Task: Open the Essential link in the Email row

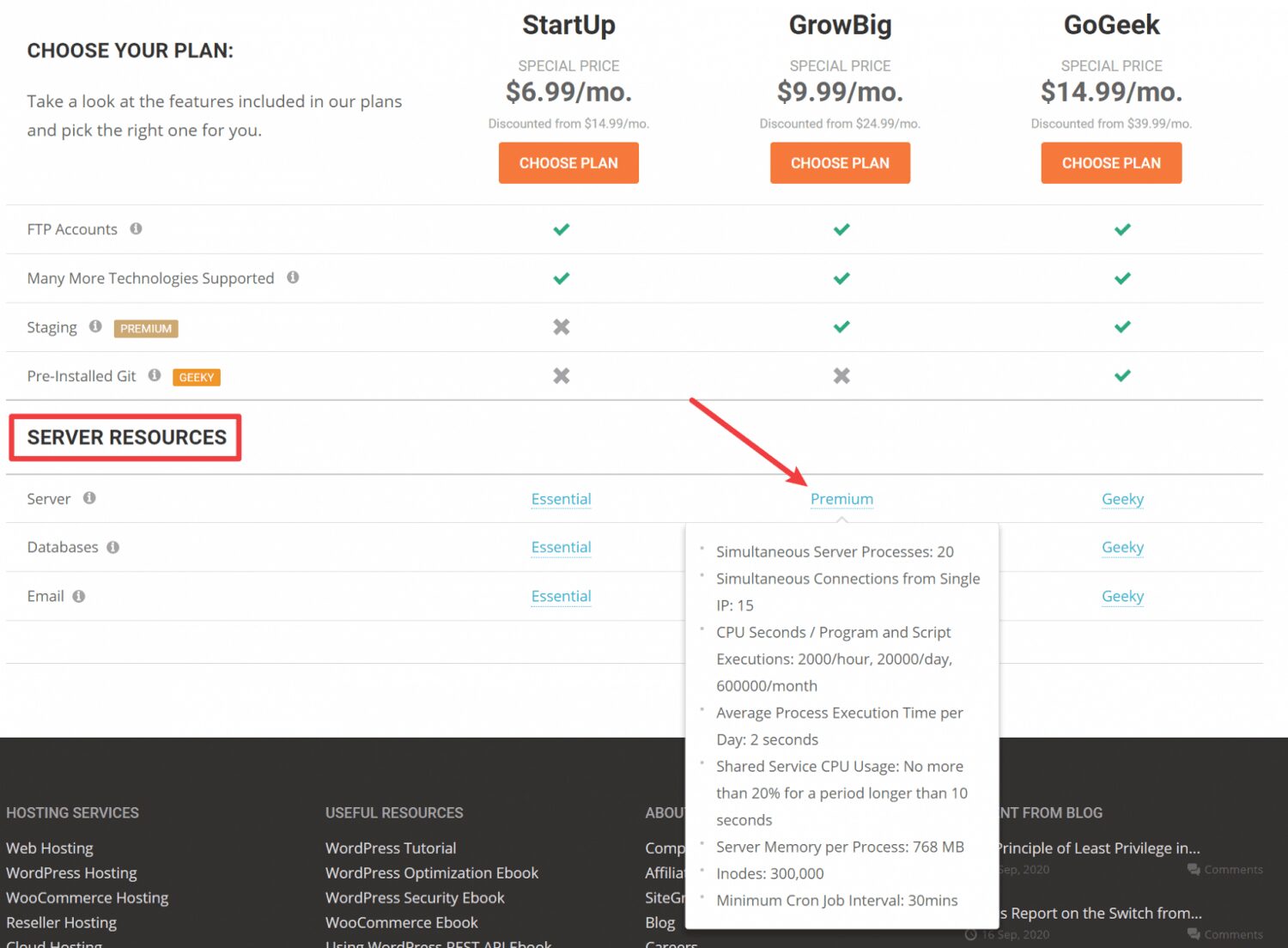Action: [x=561, y=596]
